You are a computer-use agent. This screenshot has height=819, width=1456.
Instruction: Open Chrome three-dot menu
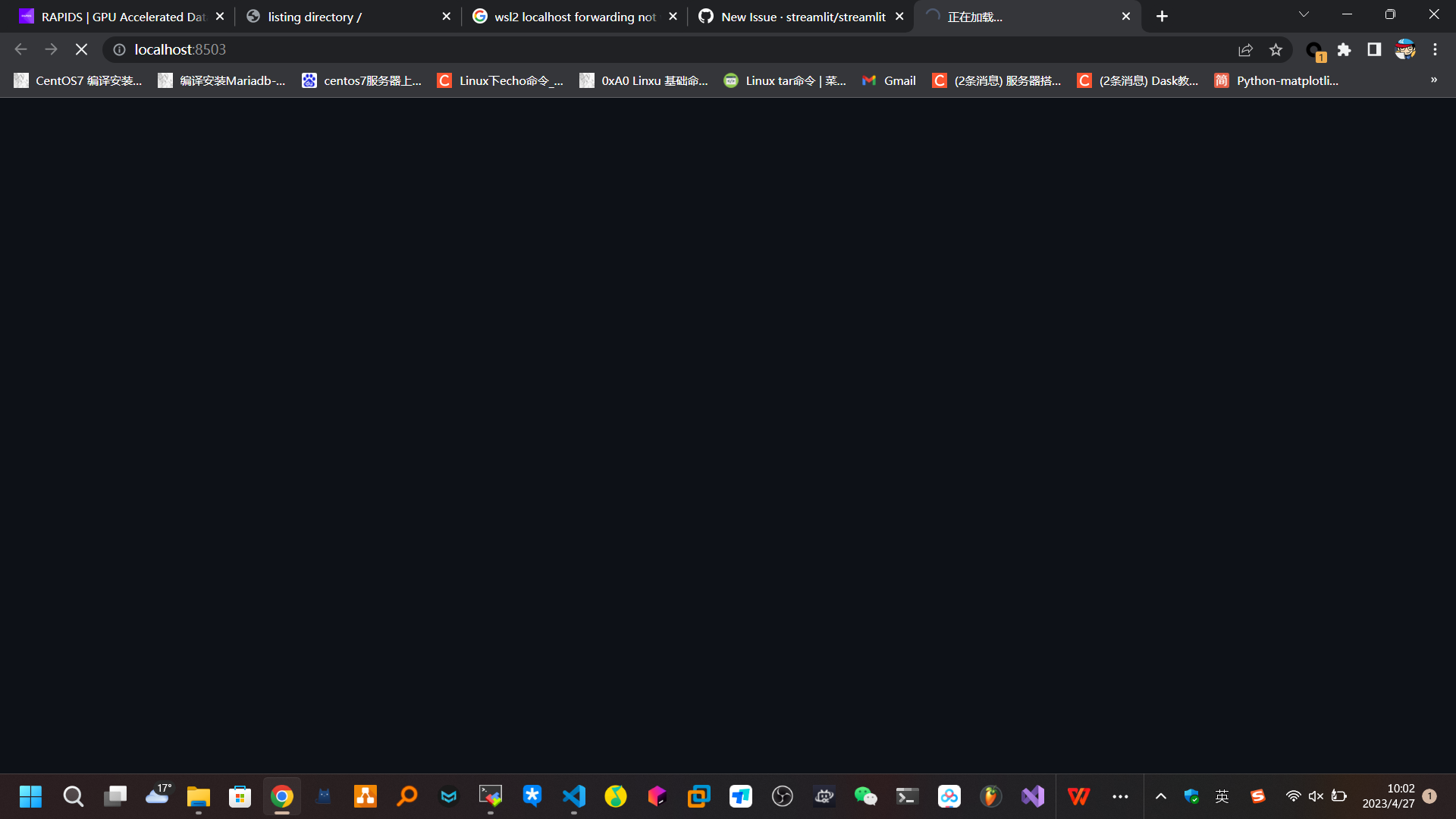(1435, 49)
